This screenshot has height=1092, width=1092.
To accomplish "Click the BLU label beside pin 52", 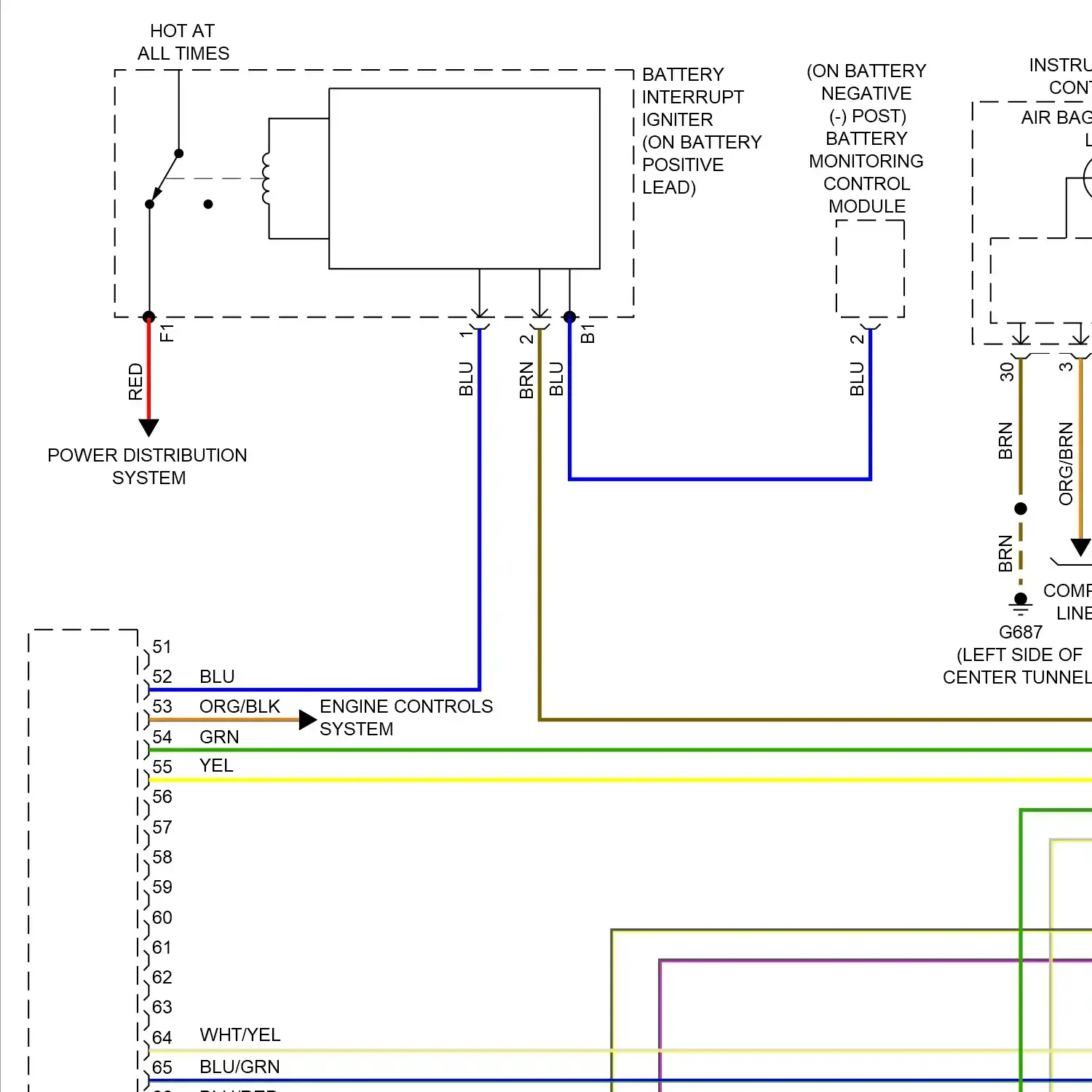I will click(217, 676).
